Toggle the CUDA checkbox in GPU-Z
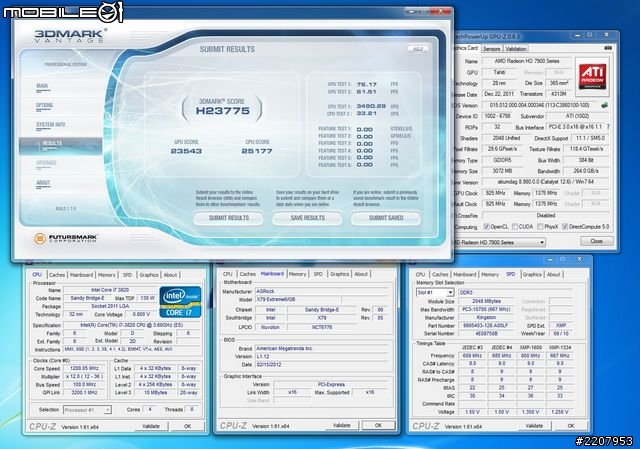Viewport: 640px width, 449px height. pos(515,227)
